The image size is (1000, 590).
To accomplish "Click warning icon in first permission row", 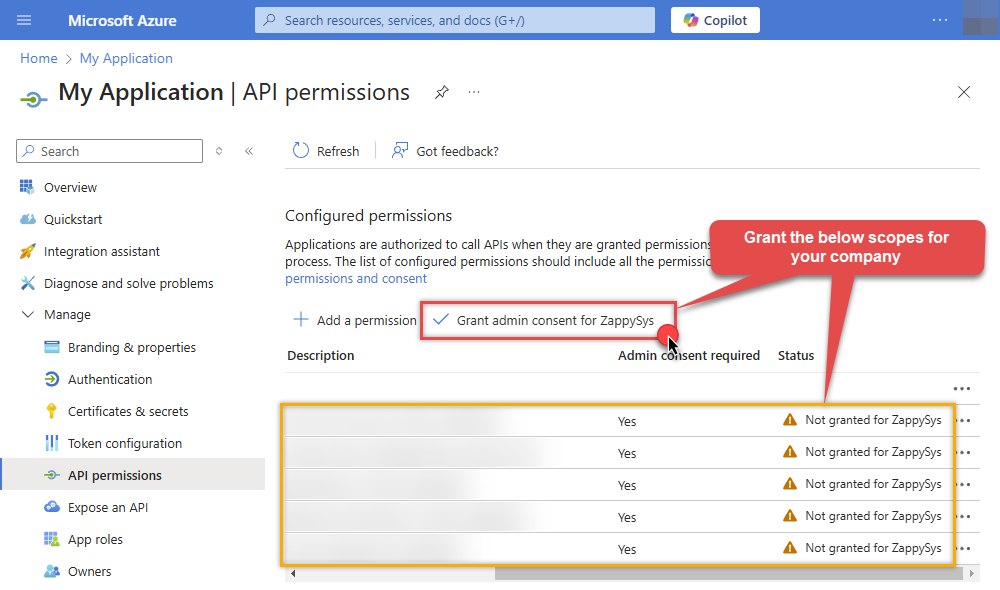I will 790,420.
